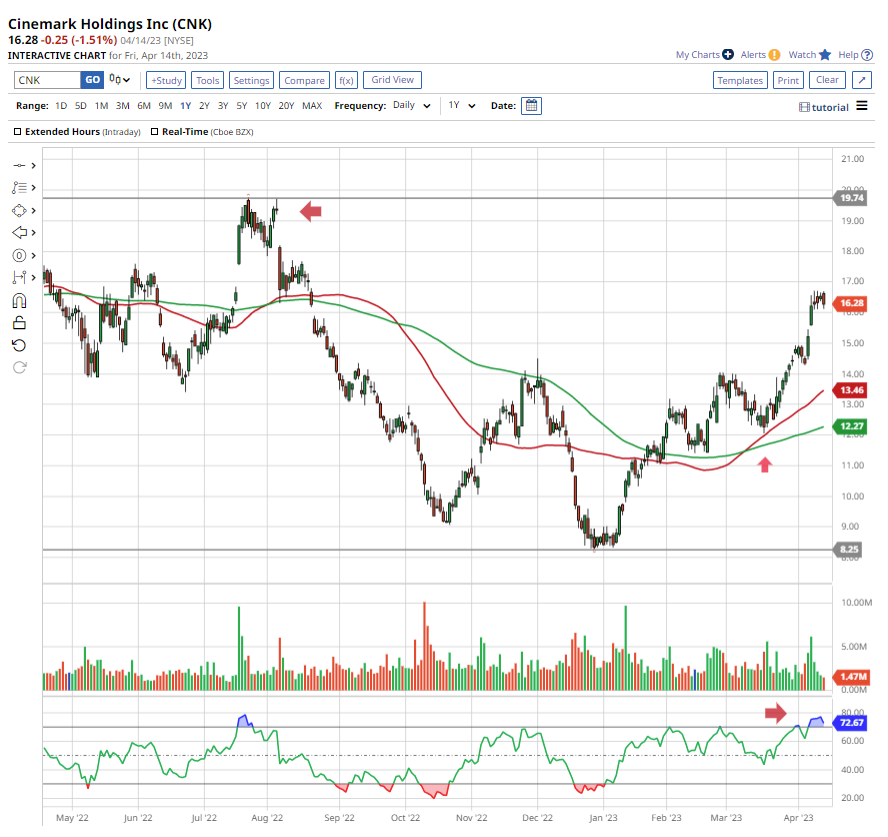Viewport: 888px width, 837px height.
Task: Click the 12.27 green moving average tag
Action: (x=850, y=426)
